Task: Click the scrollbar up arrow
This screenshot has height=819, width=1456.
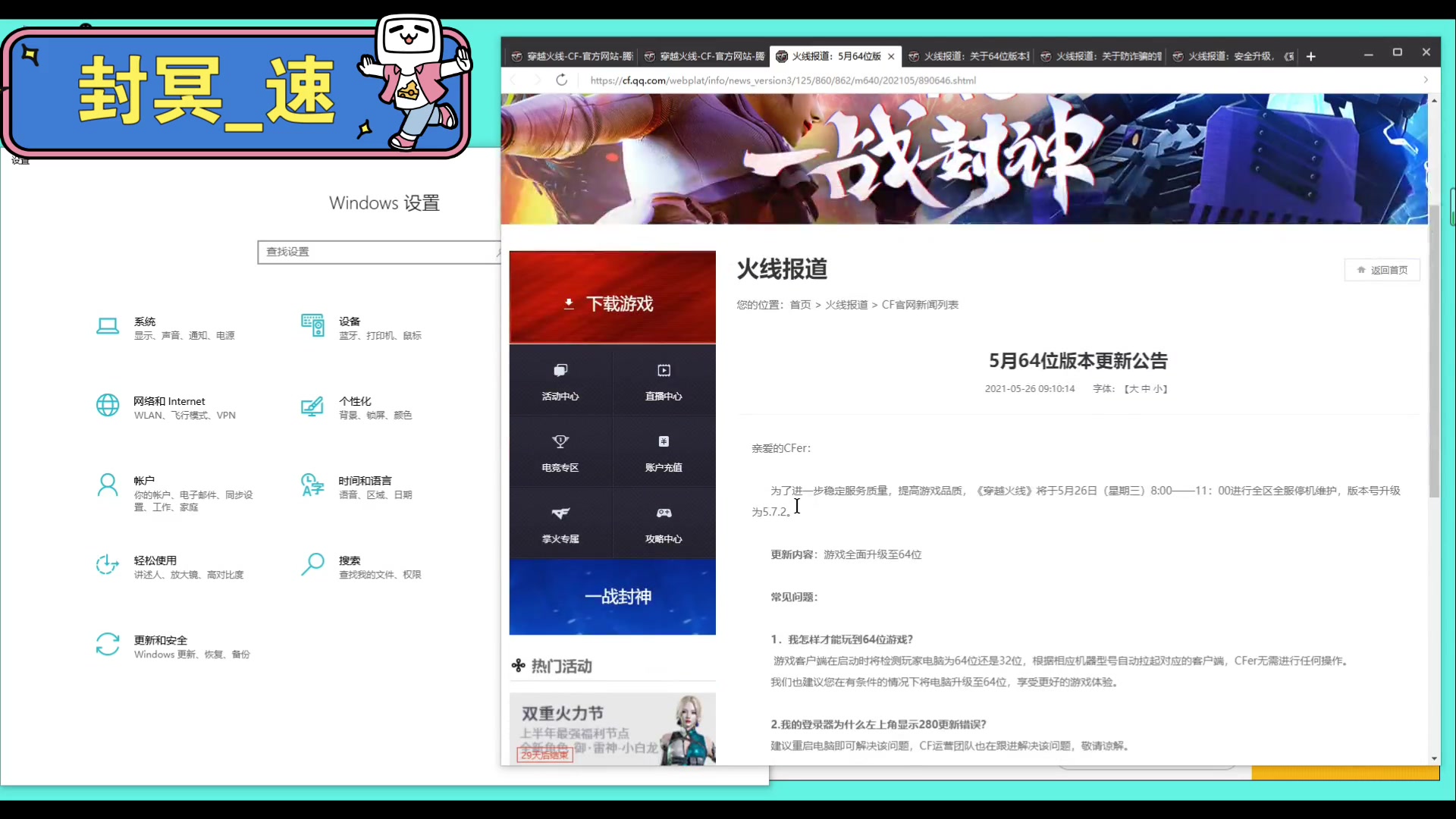Action: coord(1434,100)
